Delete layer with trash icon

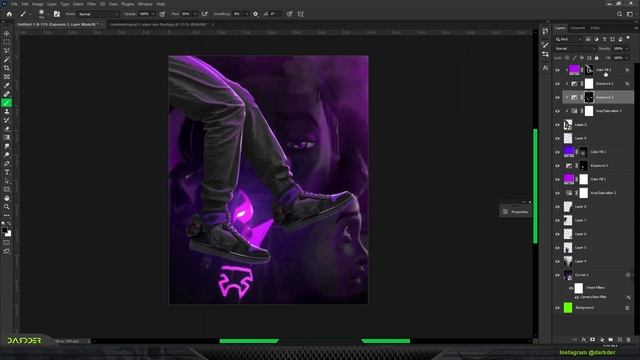click(629, 340)
